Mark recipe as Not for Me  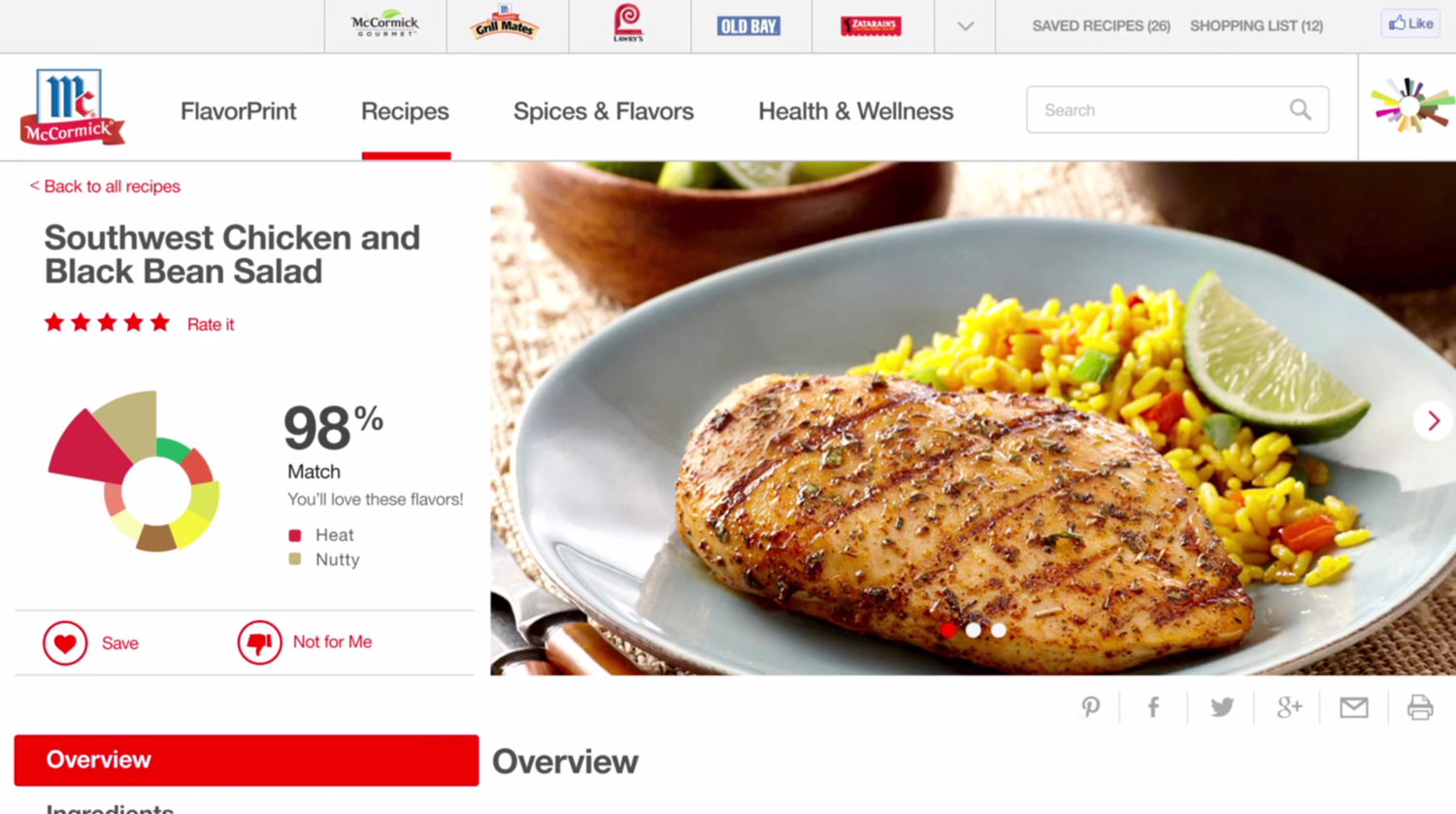pos(259,642)
